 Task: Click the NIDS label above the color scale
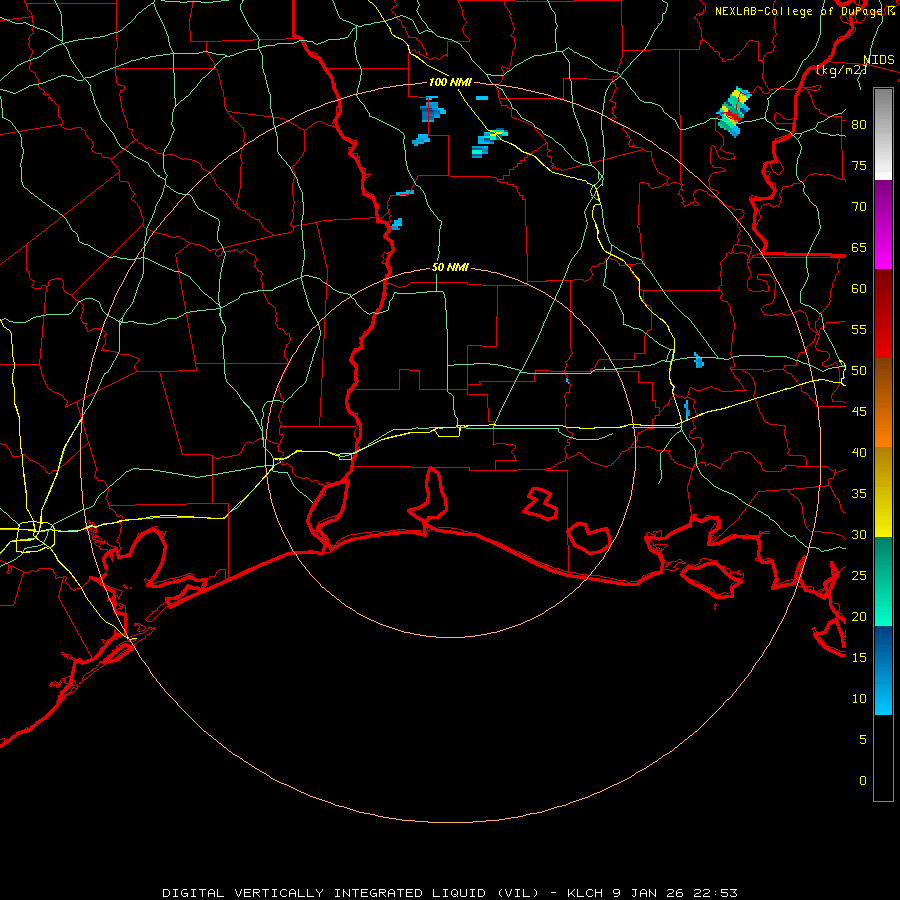[879, 60]
